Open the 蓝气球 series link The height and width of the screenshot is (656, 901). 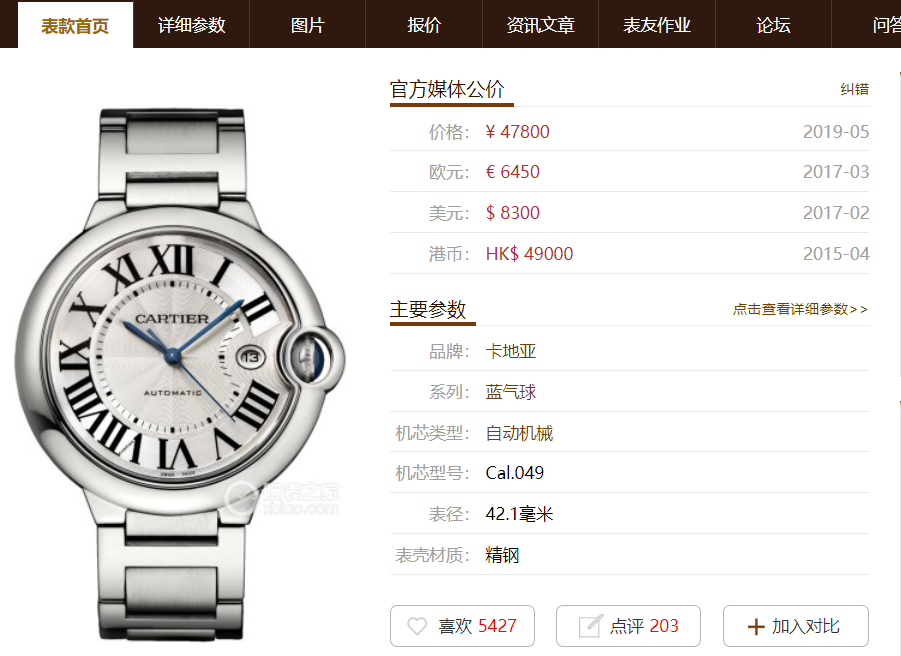click(511, 392)
